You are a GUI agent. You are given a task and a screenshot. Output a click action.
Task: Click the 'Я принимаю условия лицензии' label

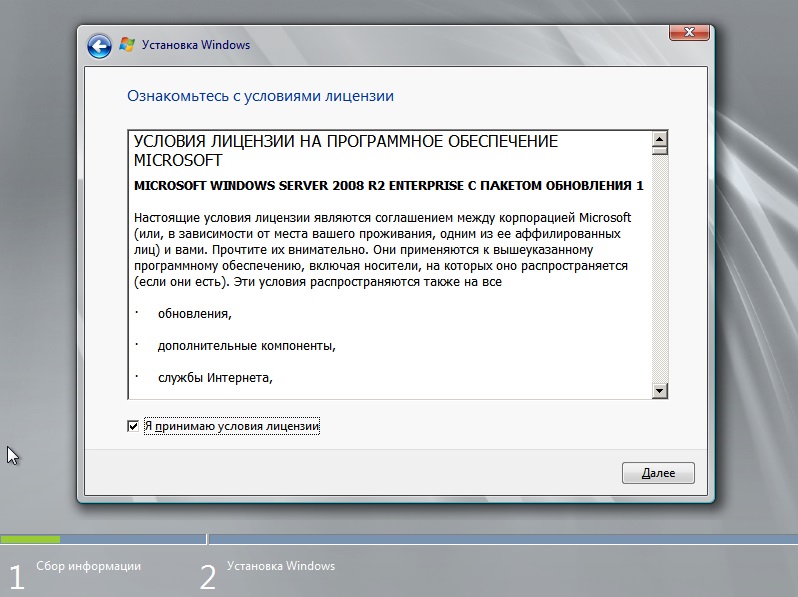(232, 426)
